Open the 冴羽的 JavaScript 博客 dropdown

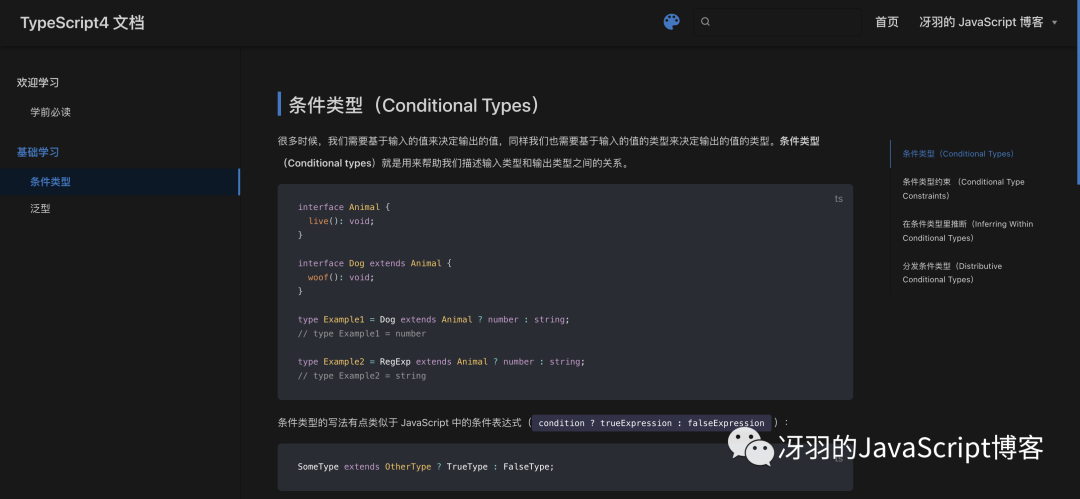point(988,22)
